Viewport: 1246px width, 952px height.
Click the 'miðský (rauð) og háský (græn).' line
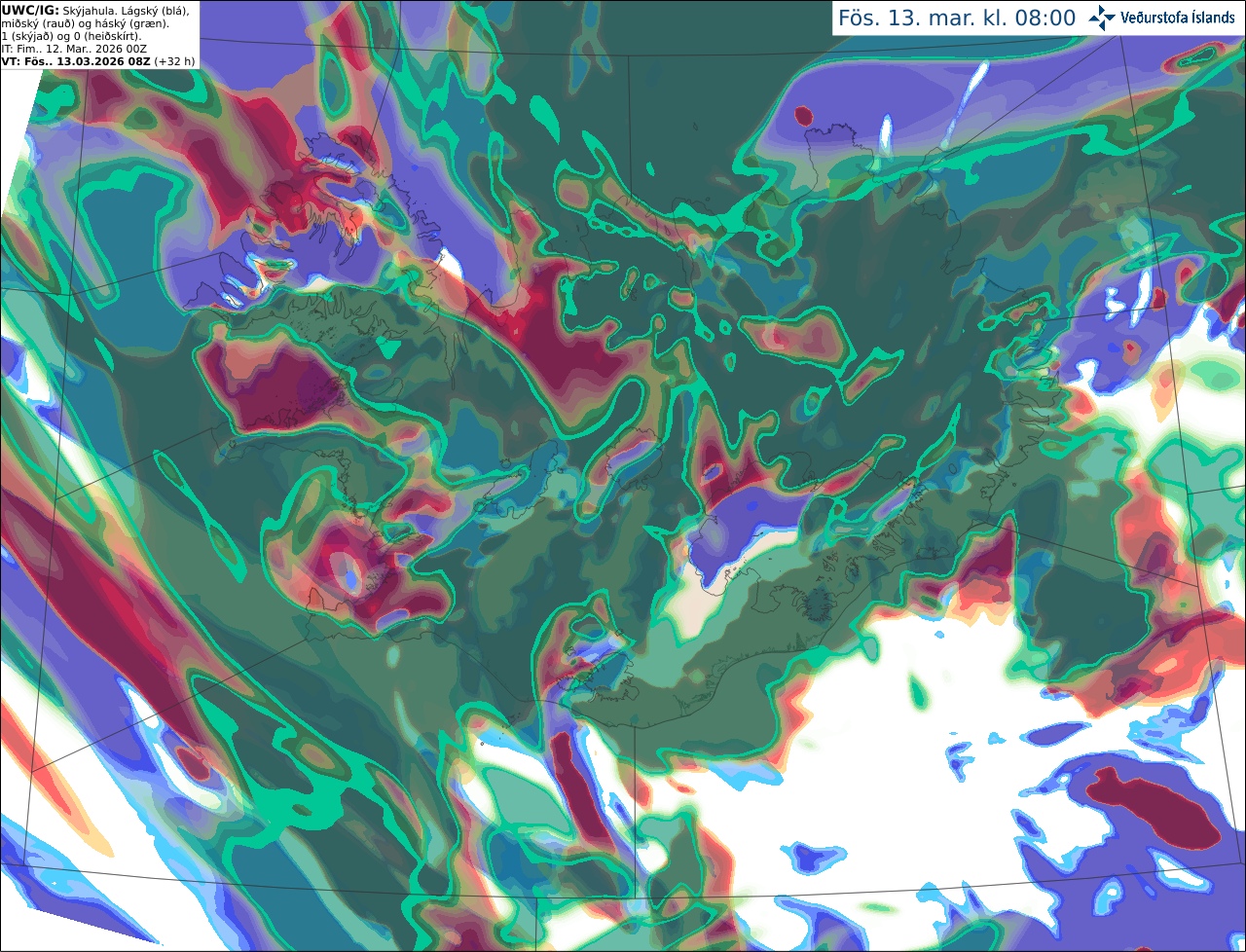(x=85, y=22)
